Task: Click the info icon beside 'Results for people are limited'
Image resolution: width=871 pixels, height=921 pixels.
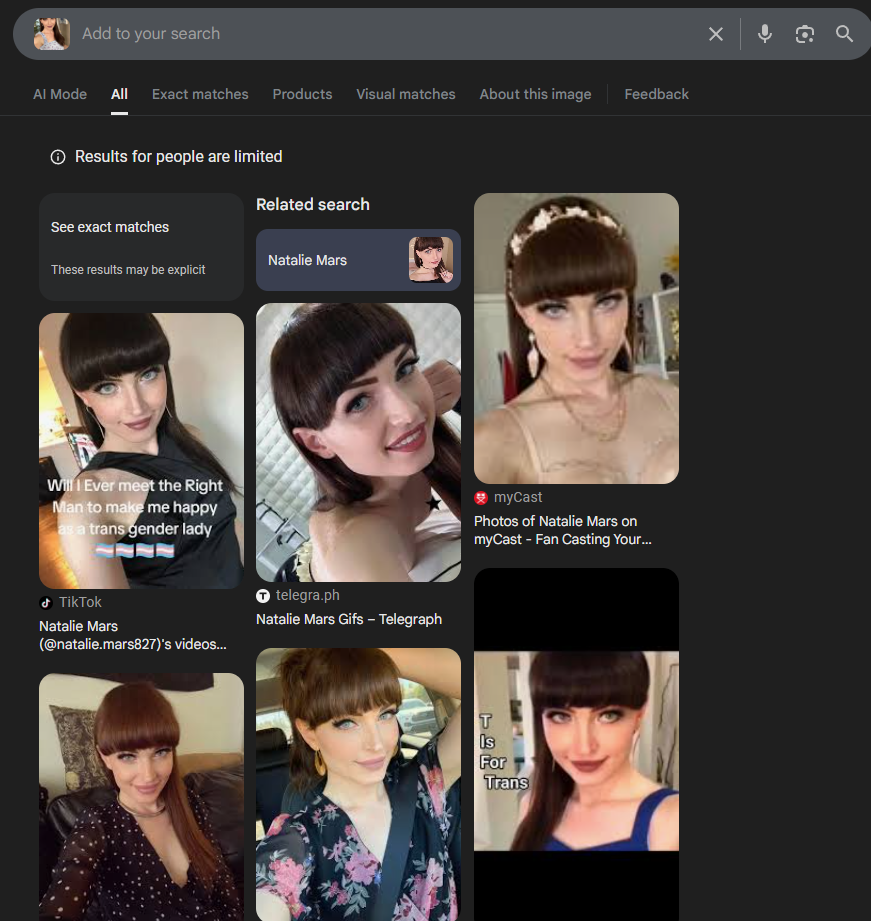Action: pos(58,157)
